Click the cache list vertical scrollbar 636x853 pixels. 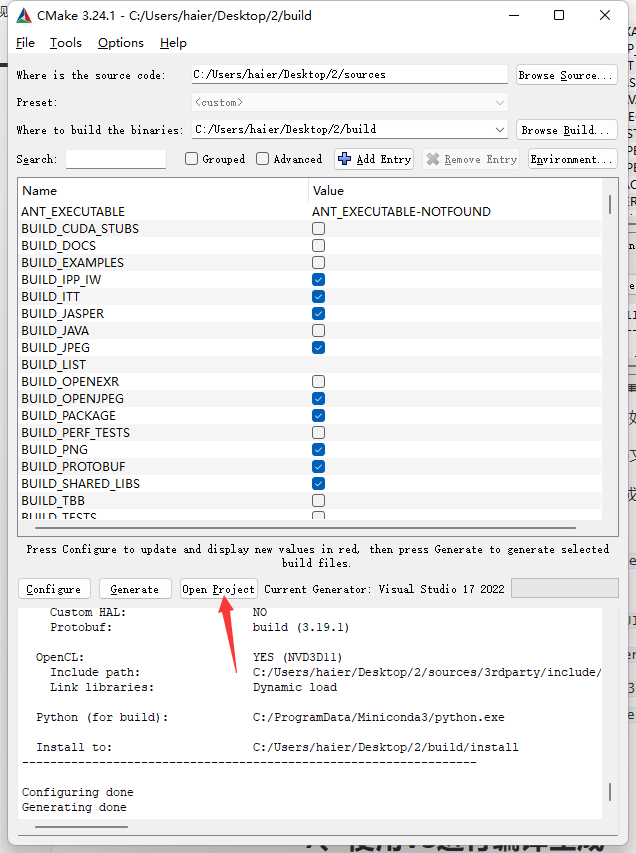tap(610, 205)
